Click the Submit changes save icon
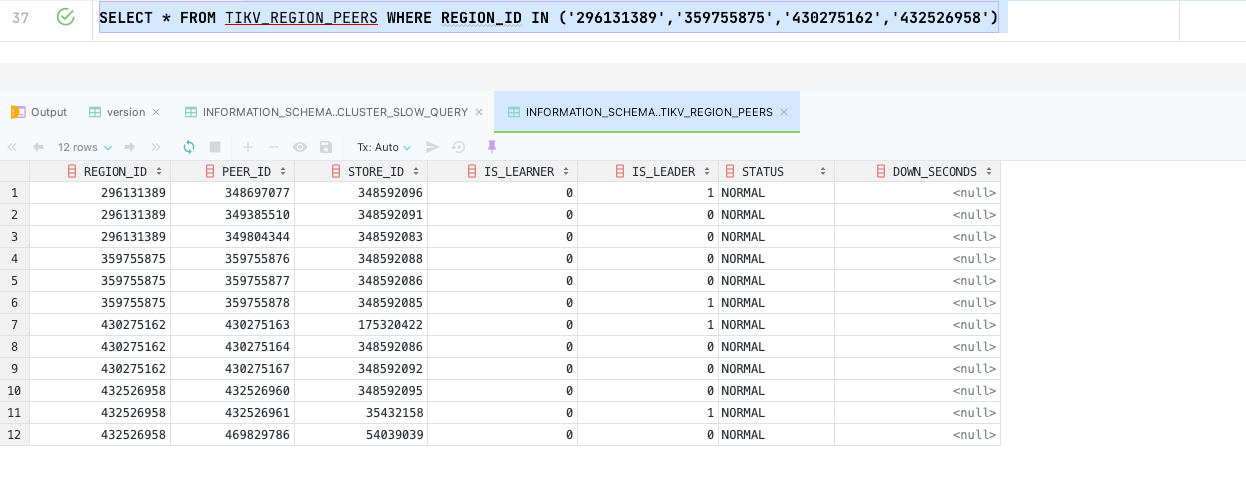 pyautogui.click(x=325, y=147)
